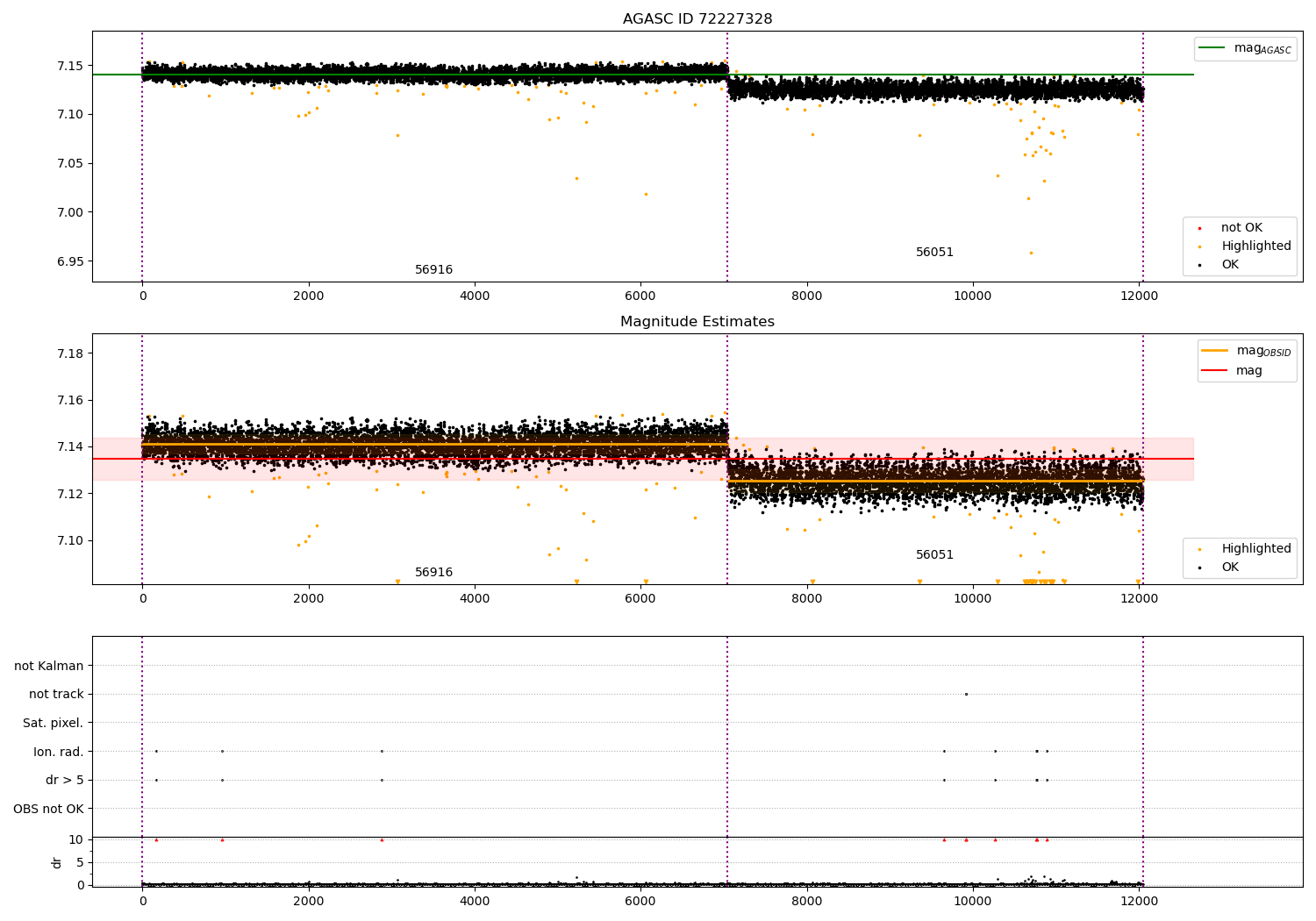Screen dimensions: 1316x921
Task: Click the 7.16 y-axis tick of the middle plot
Action: tap(71, 401)
